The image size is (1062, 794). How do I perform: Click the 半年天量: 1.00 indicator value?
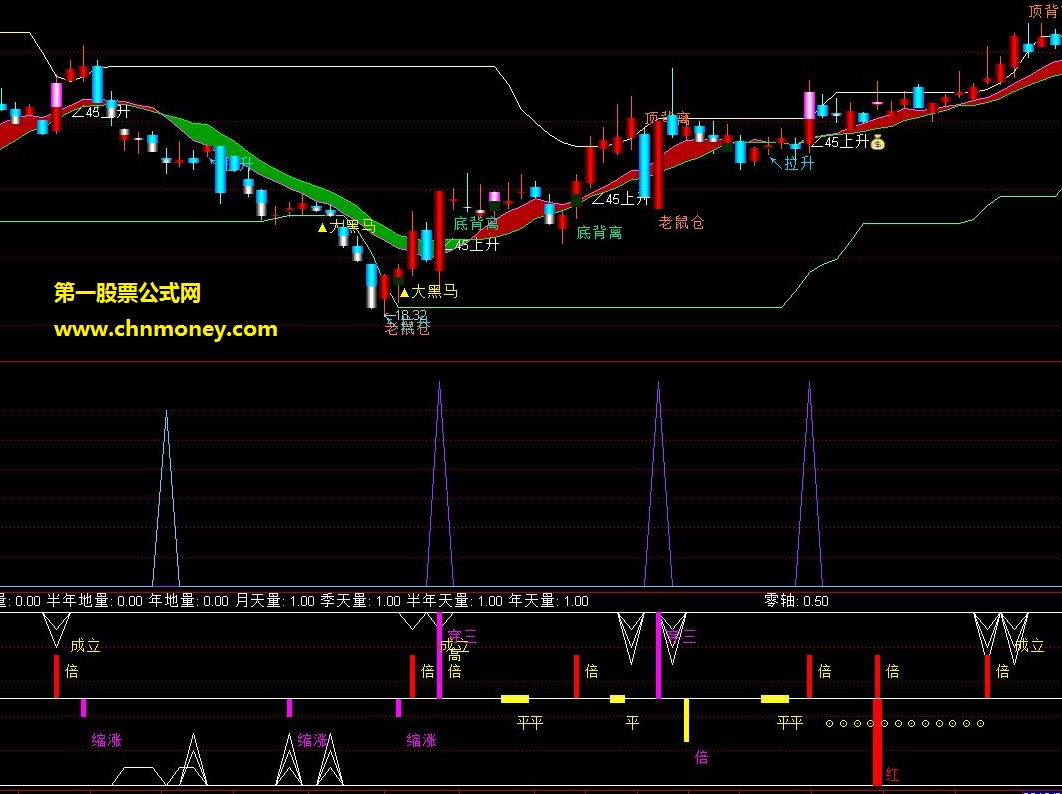454,601
